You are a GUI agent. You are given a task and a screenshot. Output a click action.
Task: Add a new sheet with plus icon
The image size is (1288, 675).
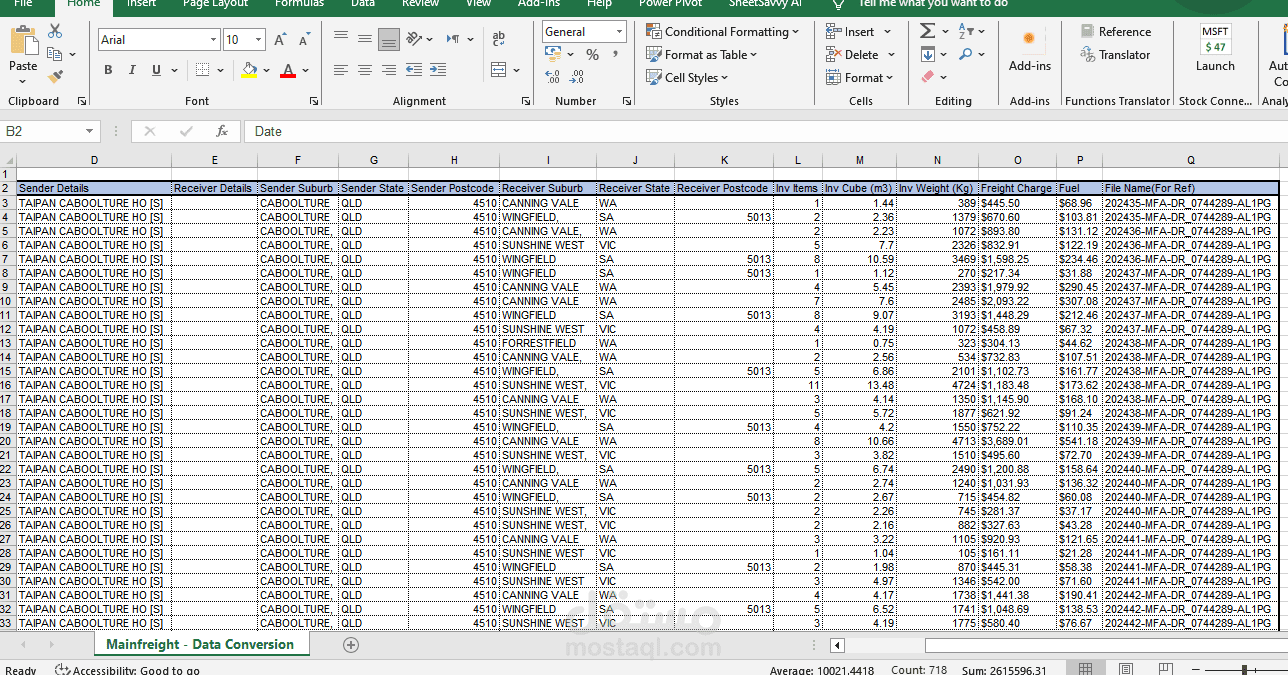click(351, 645)
